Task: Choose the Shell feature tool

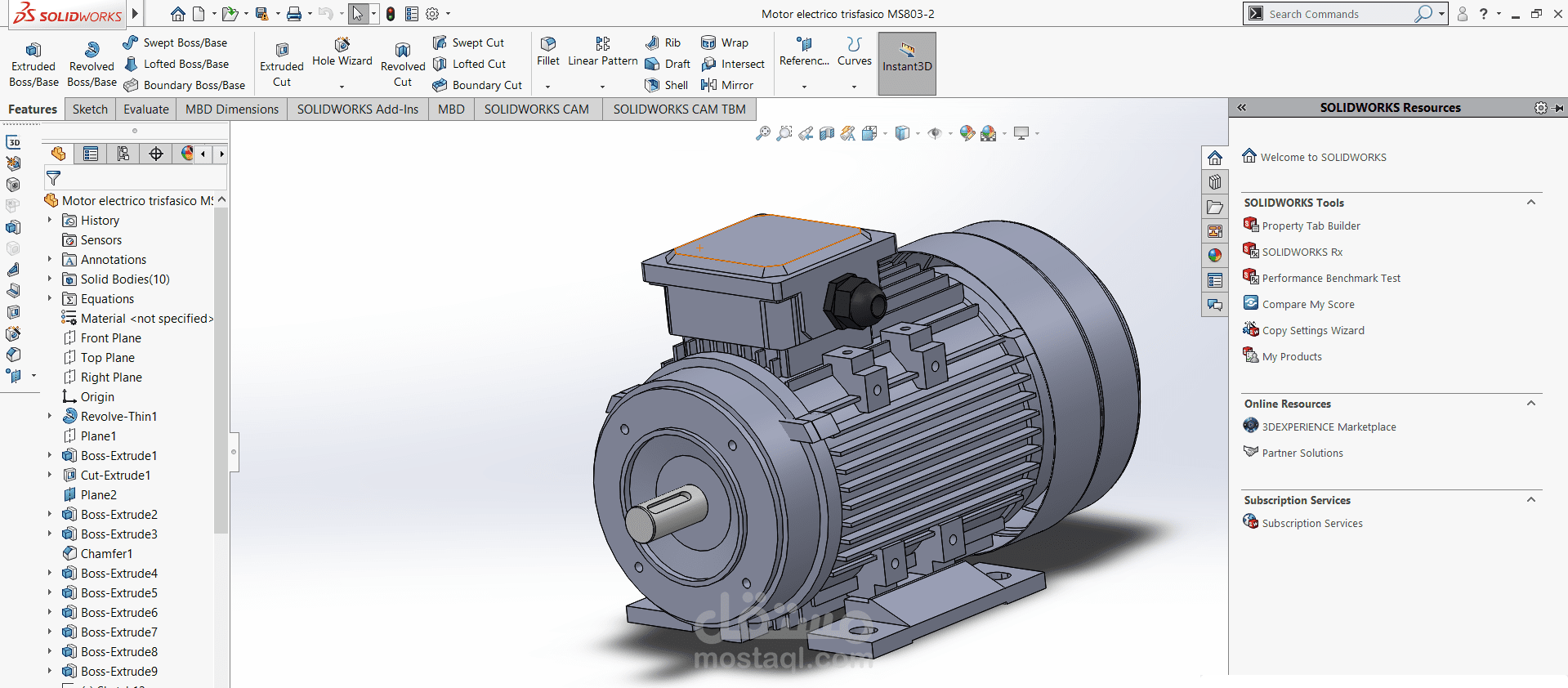Action: point(667,85)
